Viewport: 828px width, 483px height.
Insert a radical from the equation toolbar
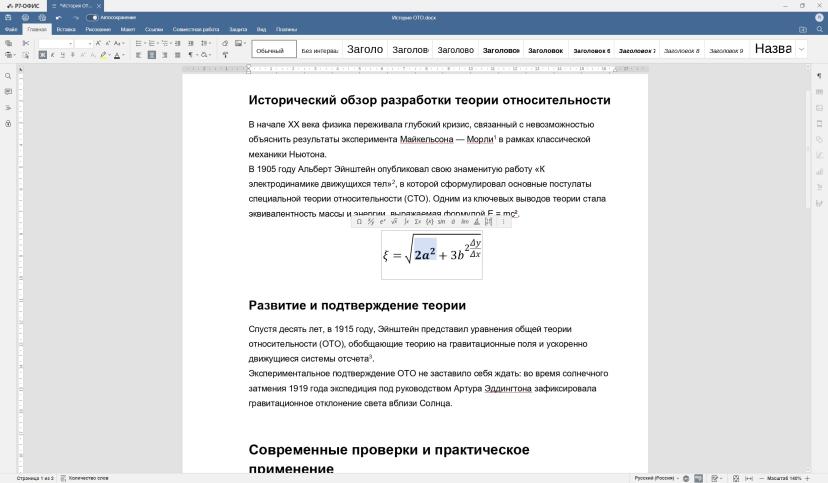(x=394, y=222)
